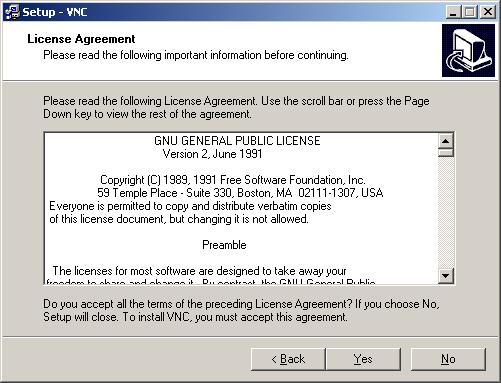Go back with the < Back button
The width and height of the screenshot is (501, 383).
(288, 359)
